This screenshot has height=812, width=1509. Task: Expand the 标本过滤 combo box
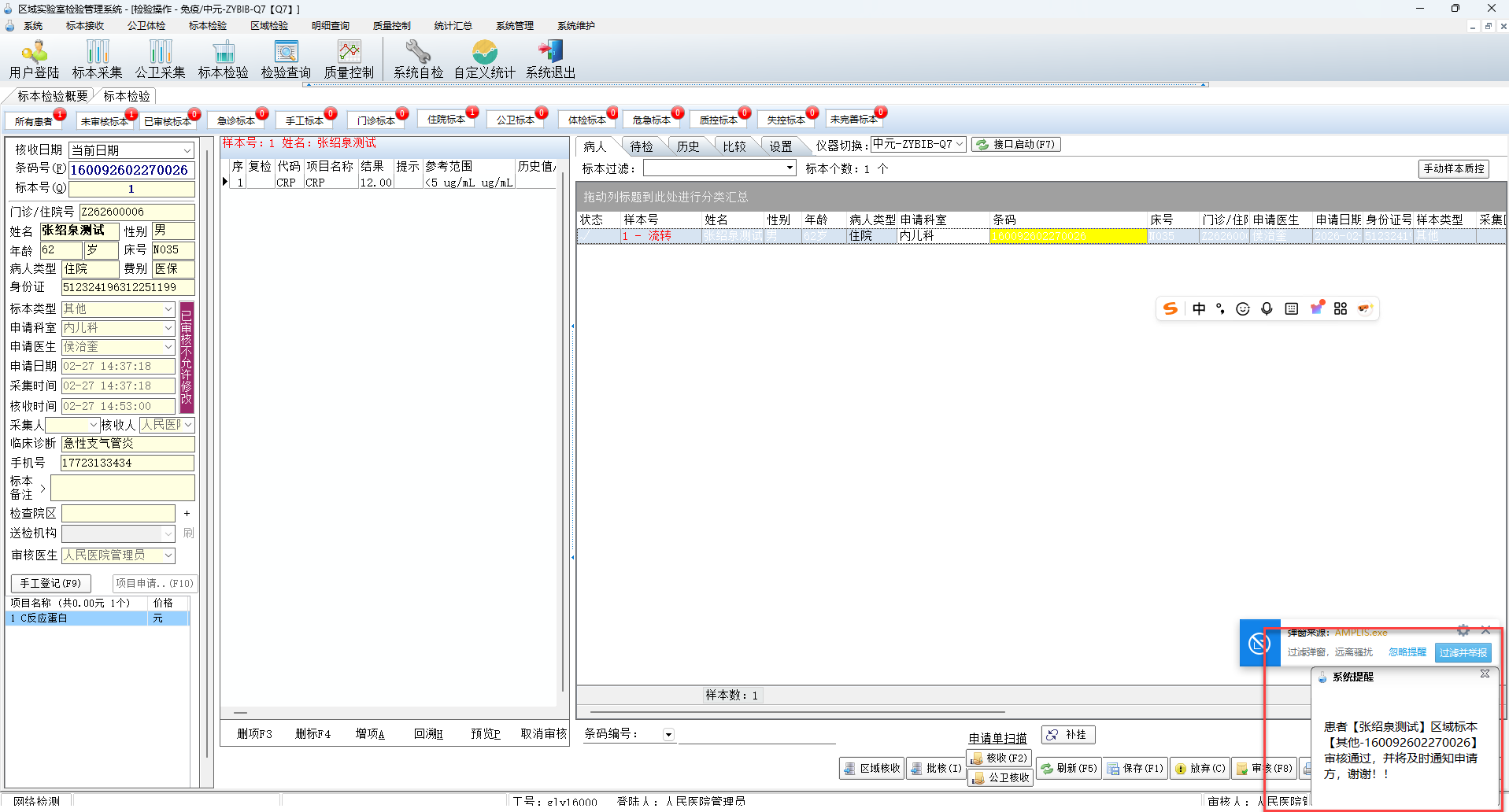coord(790,168)
